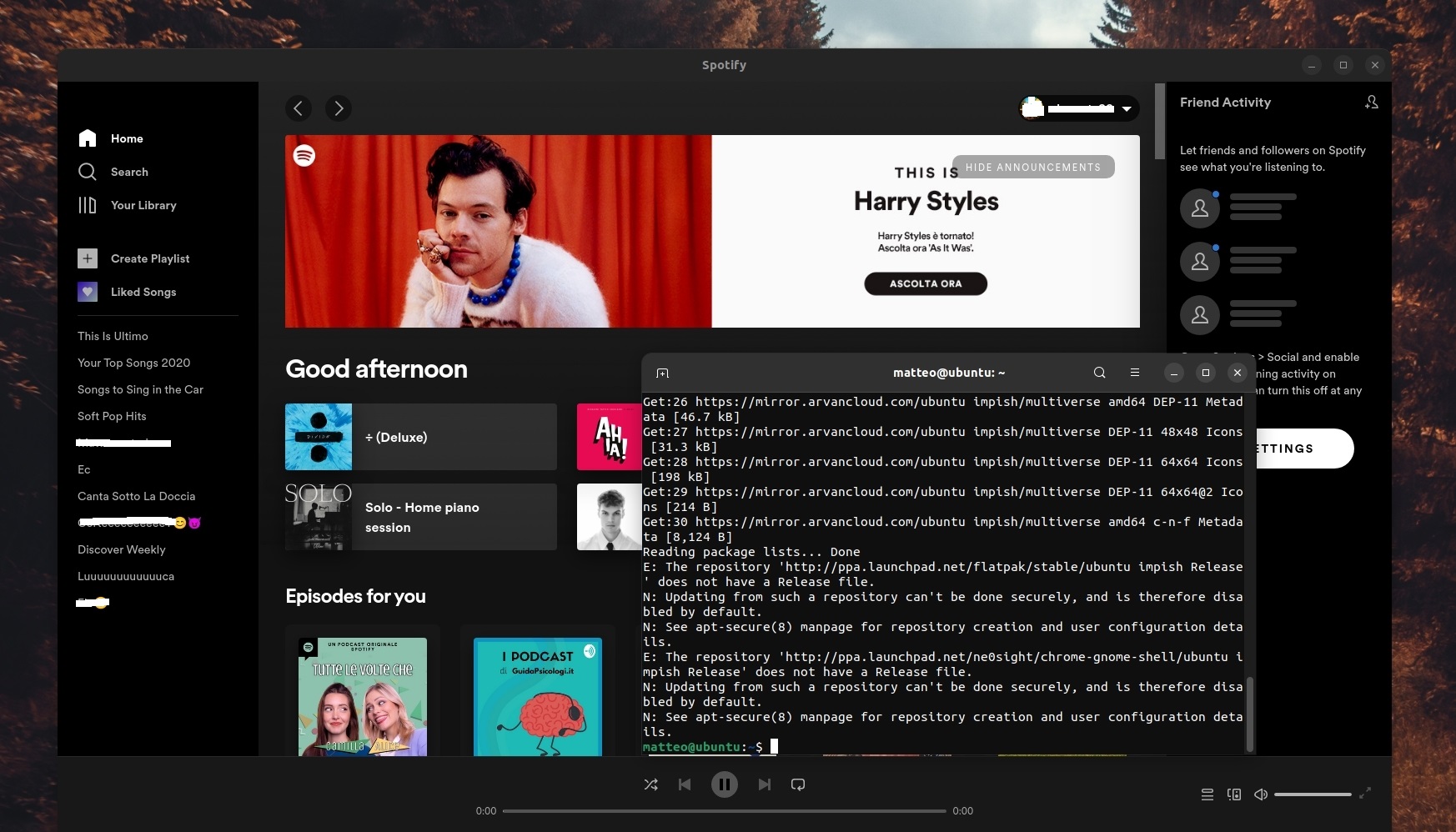
Task: Mute the volume speaker icon
Action: [x=1261, y=794]
